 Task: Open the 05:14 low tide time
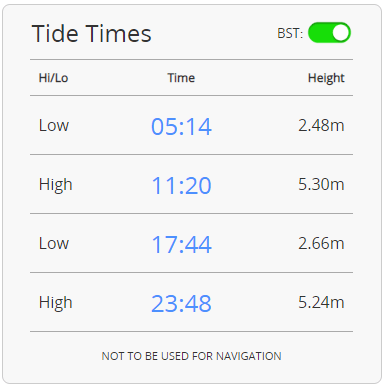pos(181,127)
